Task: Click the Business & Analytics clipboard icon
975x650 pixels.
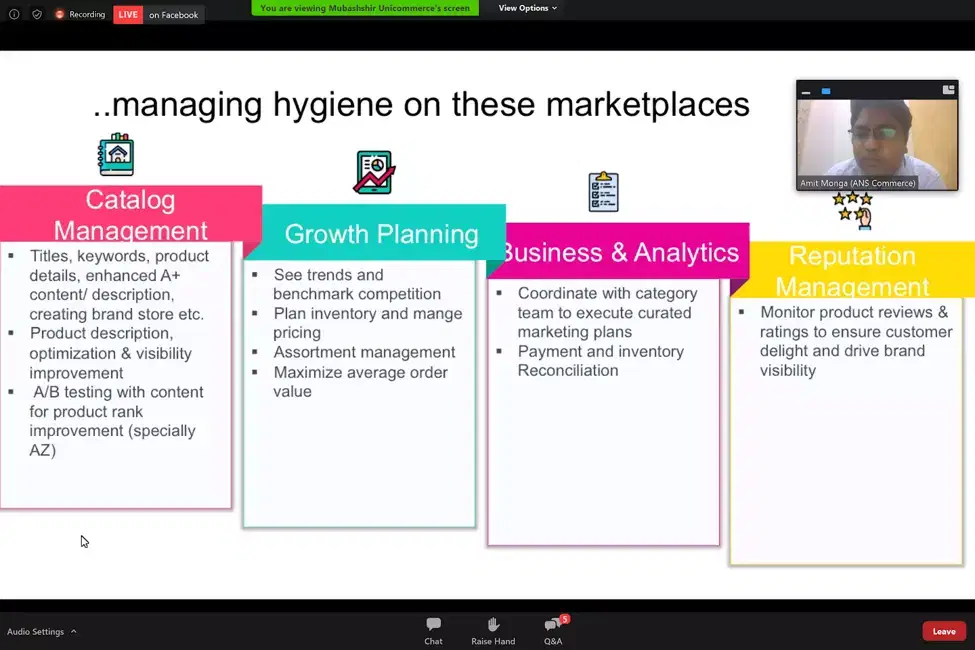Action: 604,192
